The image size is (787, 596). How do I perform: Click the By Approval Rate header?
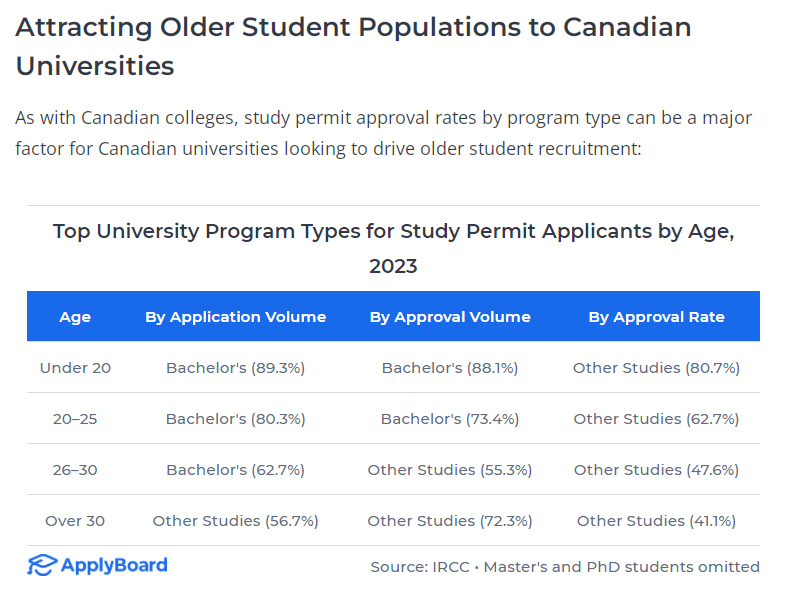tap(656, 317)
